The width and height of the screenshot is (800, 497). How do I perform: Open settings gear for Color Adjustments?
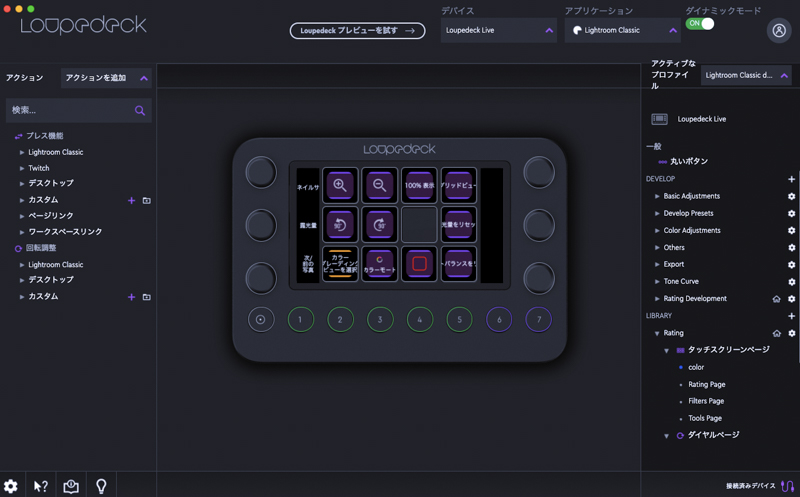pyautogui.click(x=791, y=230)
